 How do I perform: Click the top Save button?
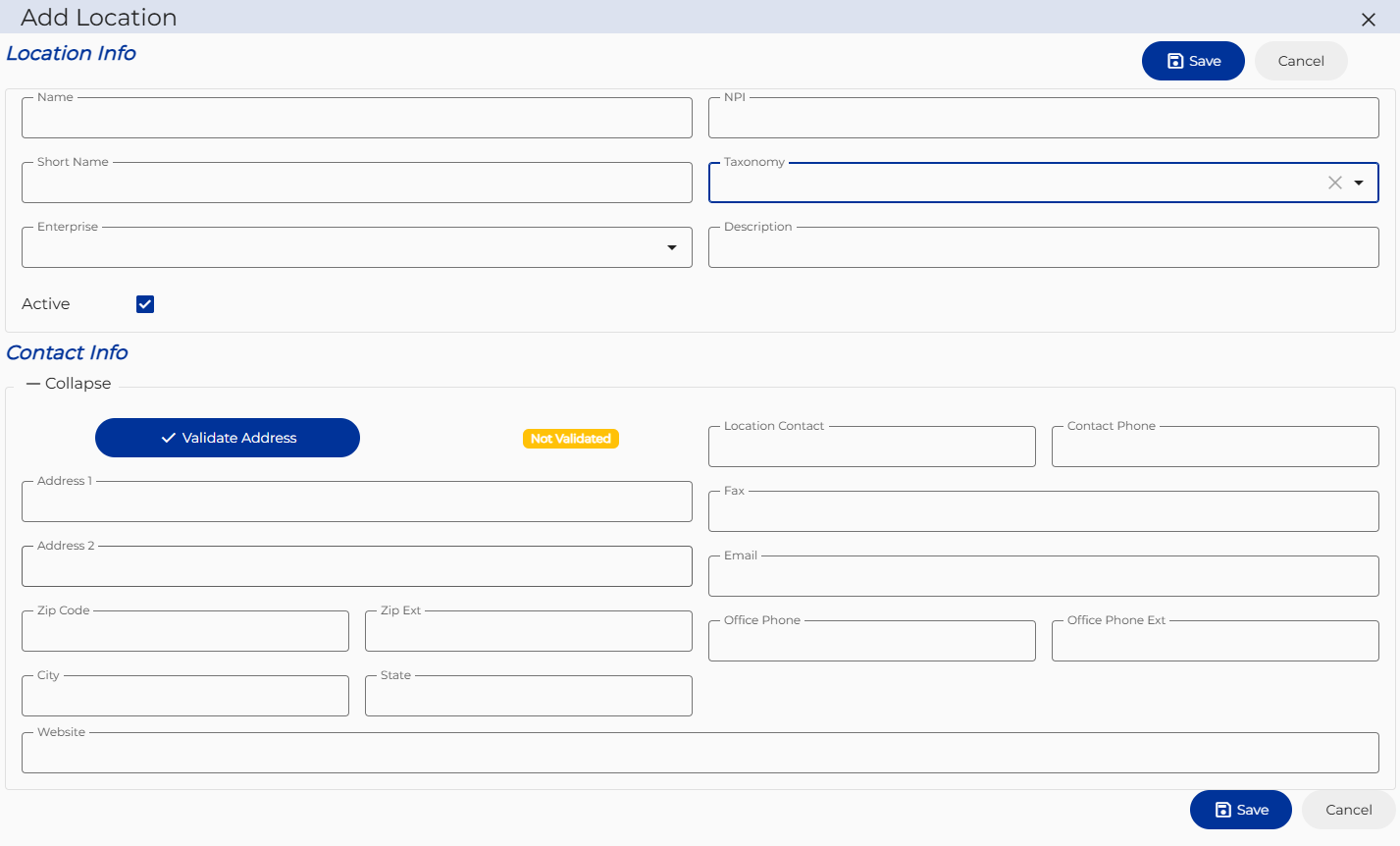1193,61
